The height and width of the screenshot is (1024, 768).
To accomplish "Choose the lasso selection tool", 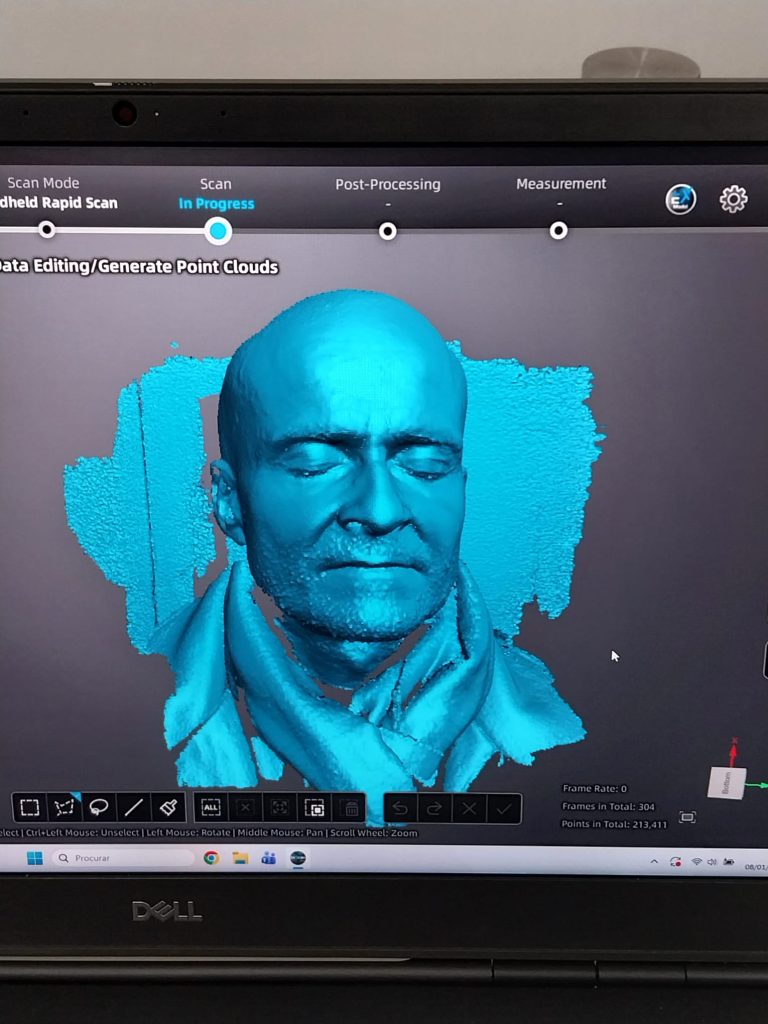I will (99, 807).
